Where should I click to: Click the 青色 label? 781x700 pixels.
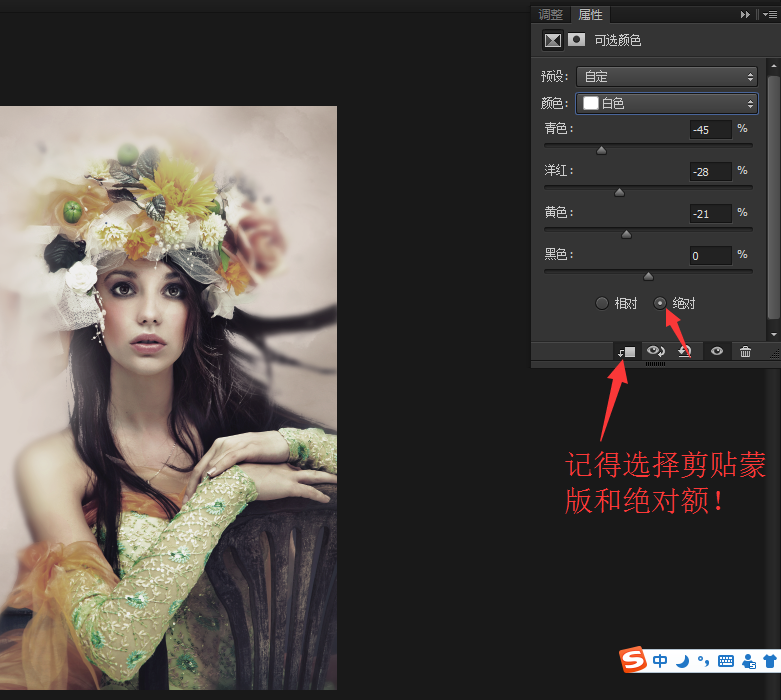click(559, 129)
